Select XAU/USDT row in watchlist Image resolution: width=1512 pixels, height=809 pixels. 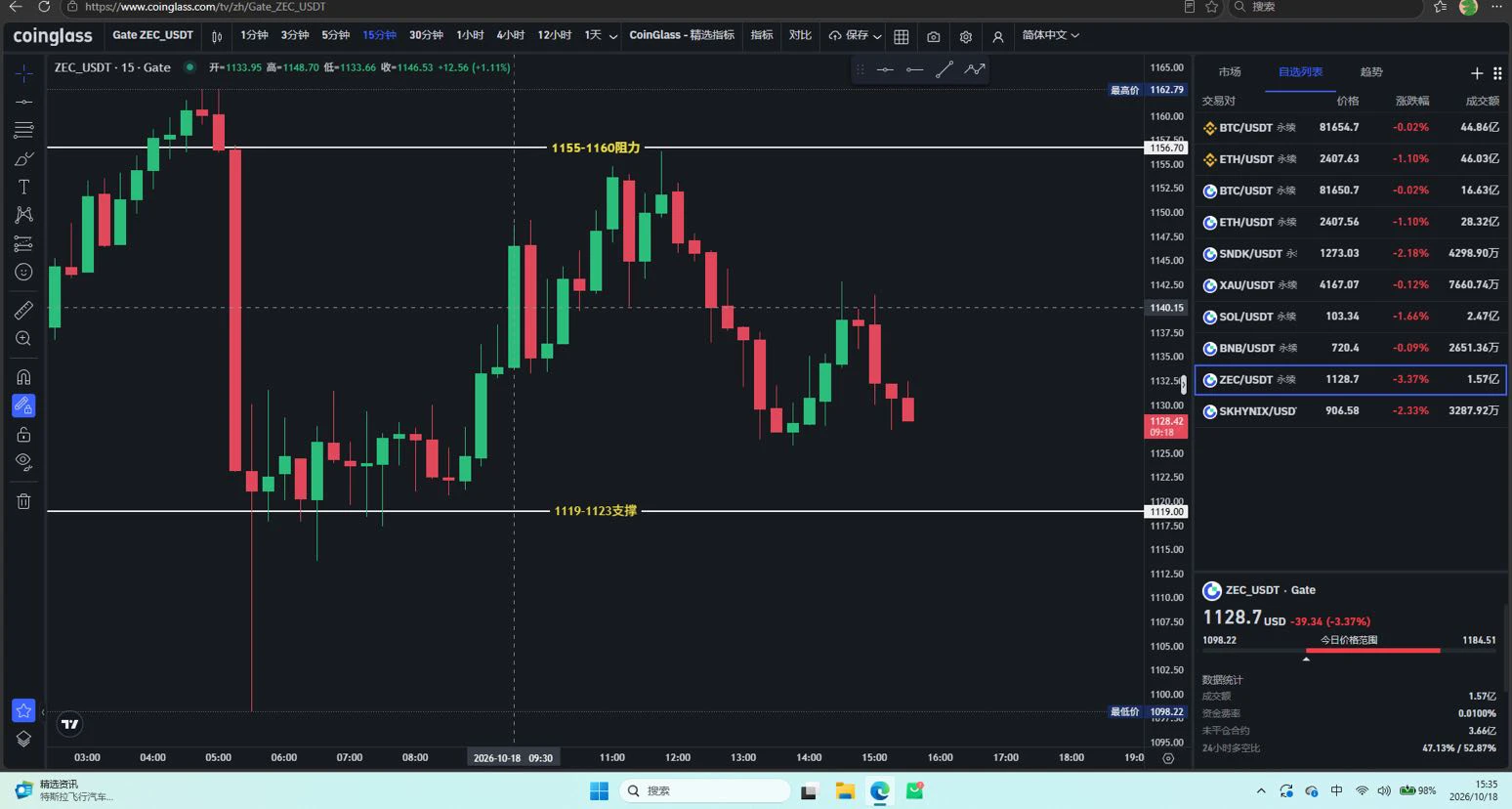pos(1351,285)
